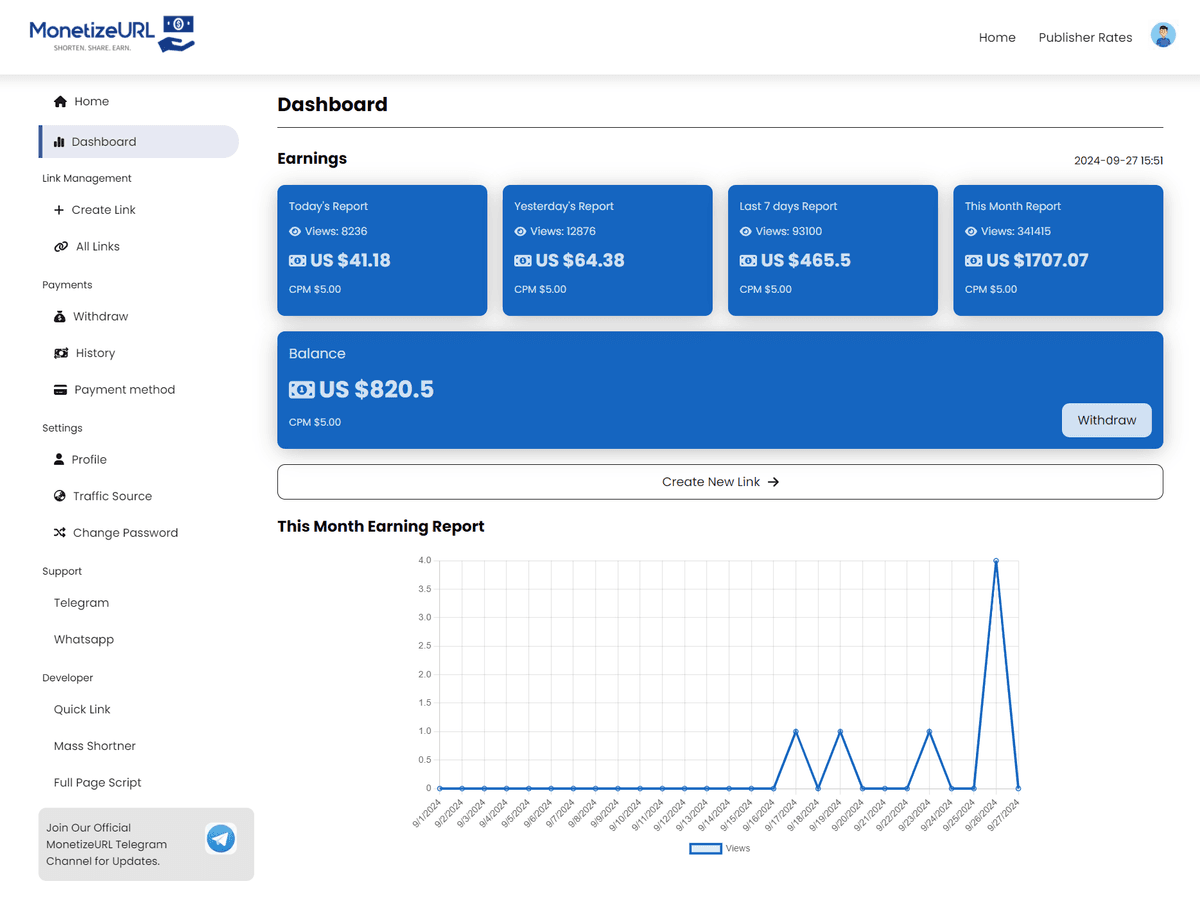The width and height of the screenshot is (1200, 897).
Task: Click the Payment method card icon
Action: (x=61, y=389)
